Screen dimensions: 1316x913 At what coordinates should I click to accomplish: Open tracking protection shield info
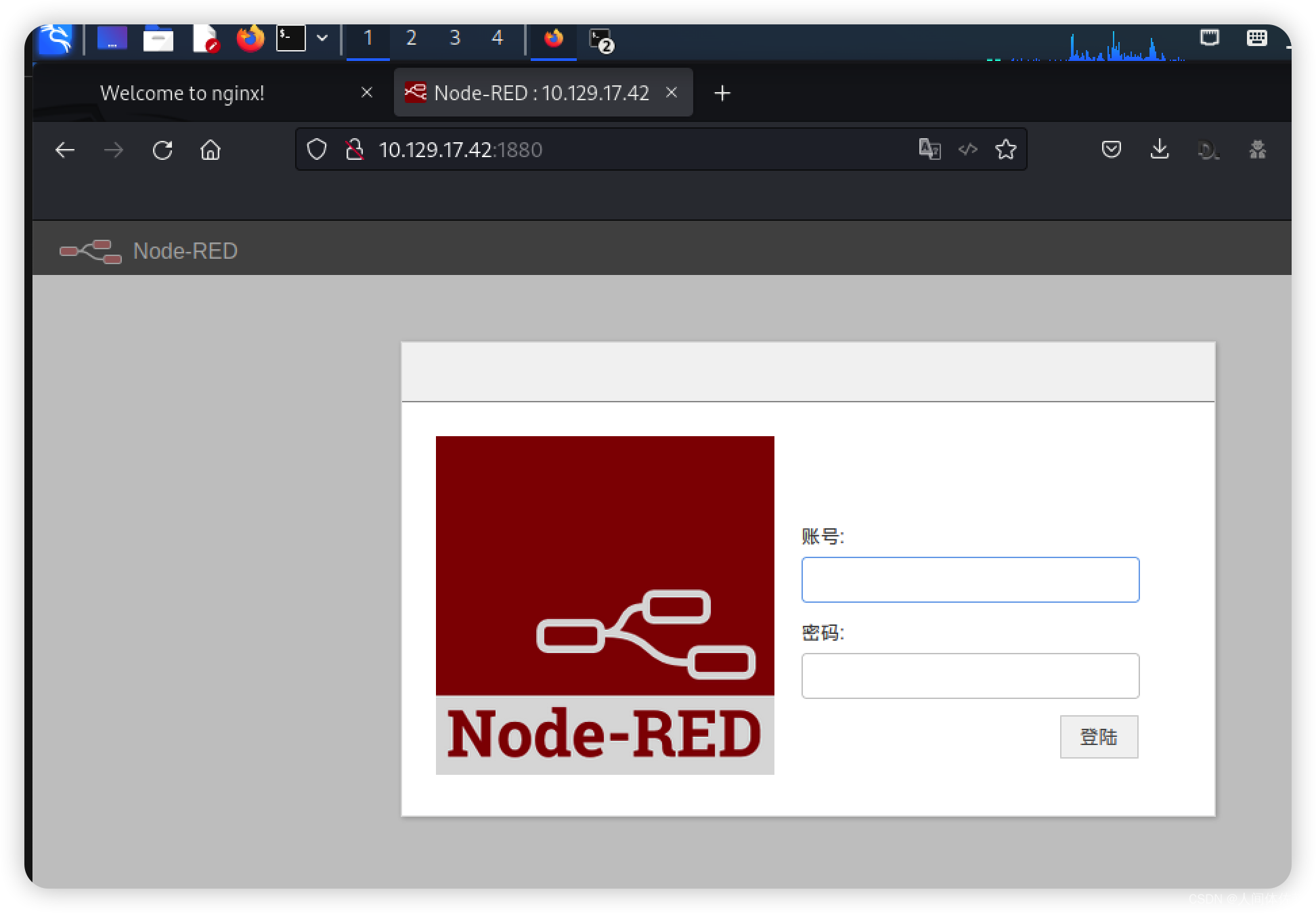pos(317,150)
